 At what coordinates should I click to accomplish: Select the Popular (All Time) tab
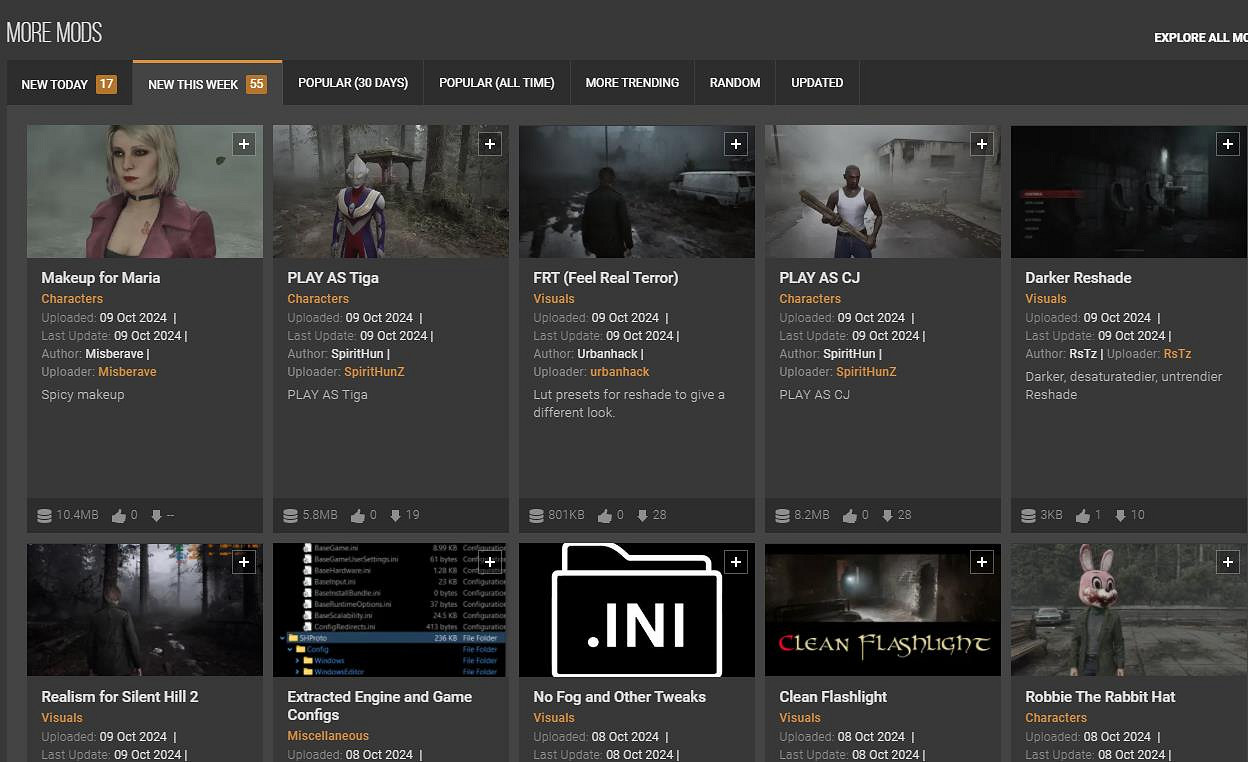click(496, 83)
